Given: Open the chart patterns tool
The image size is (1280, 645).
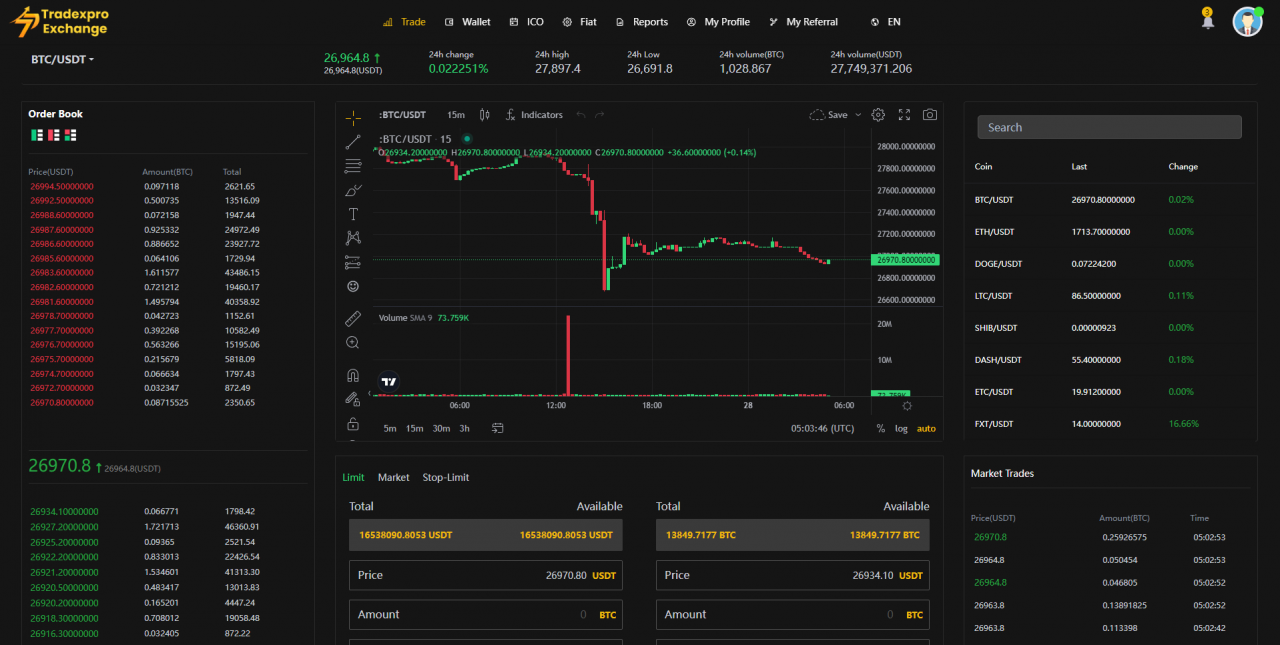Looking at the screenshot, I should point(353,238).
